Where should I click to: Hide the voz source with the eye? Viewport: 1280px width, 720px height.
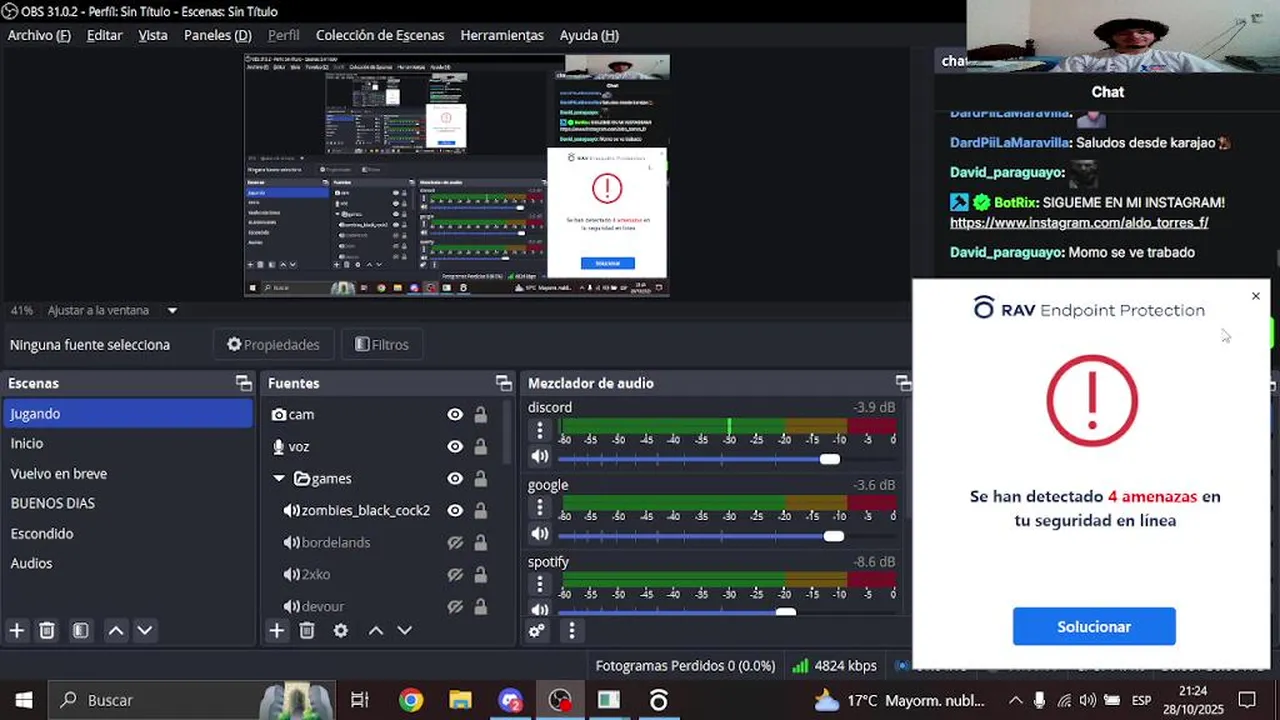(455, 446)
